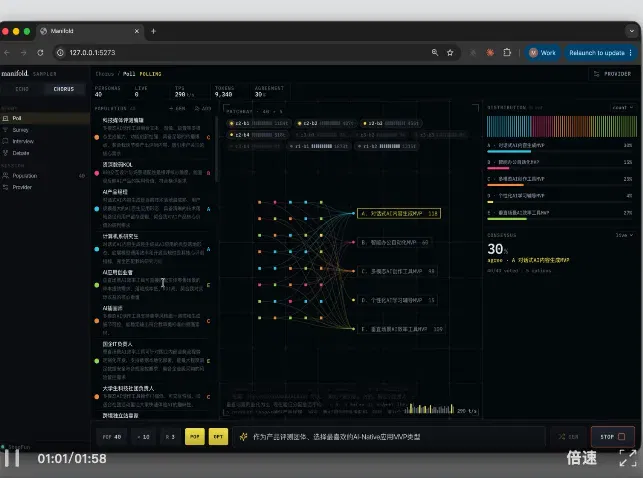Select the 国企IT负责人 persona row
This screenshot has width=643, height=478.
[153, 360]
